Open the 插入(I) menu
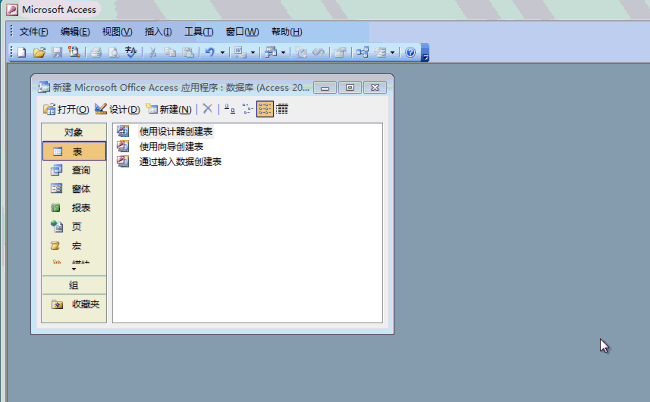The height and width of the screenshot is (402, 650). coord(158,32)
